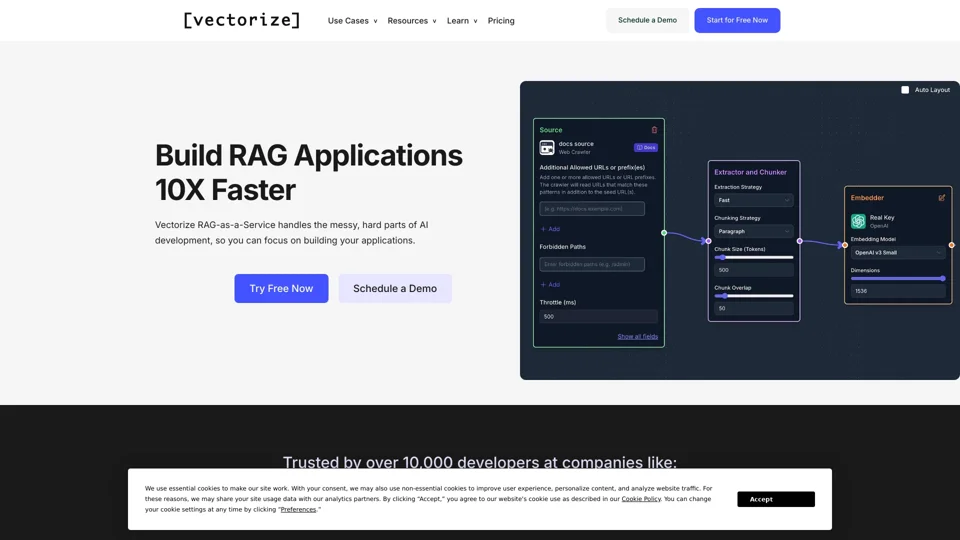Delete the Source node with trash icon
Viewport: 960px width, 540px height.
pyautogui.click(x=654, y=130)
